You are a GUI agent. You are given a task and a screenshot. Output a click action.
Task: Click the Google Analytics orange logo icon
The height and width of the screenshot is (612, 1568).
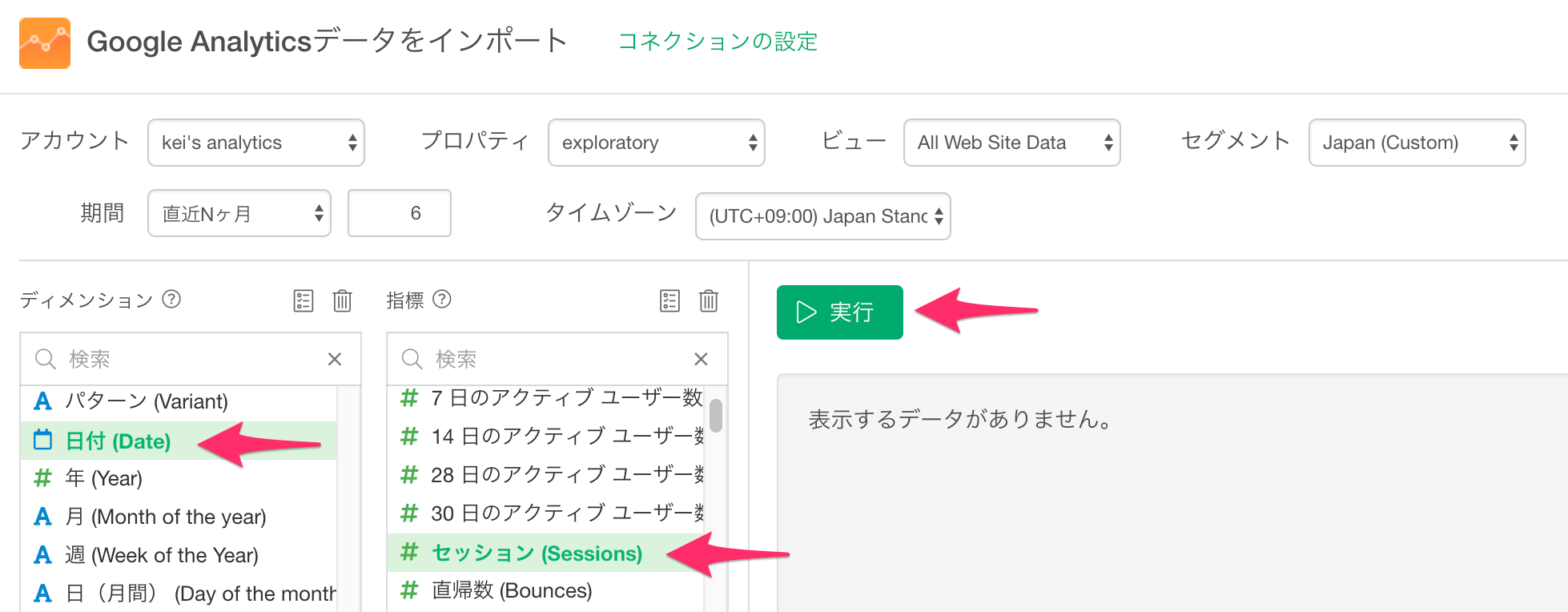[45, 43]
